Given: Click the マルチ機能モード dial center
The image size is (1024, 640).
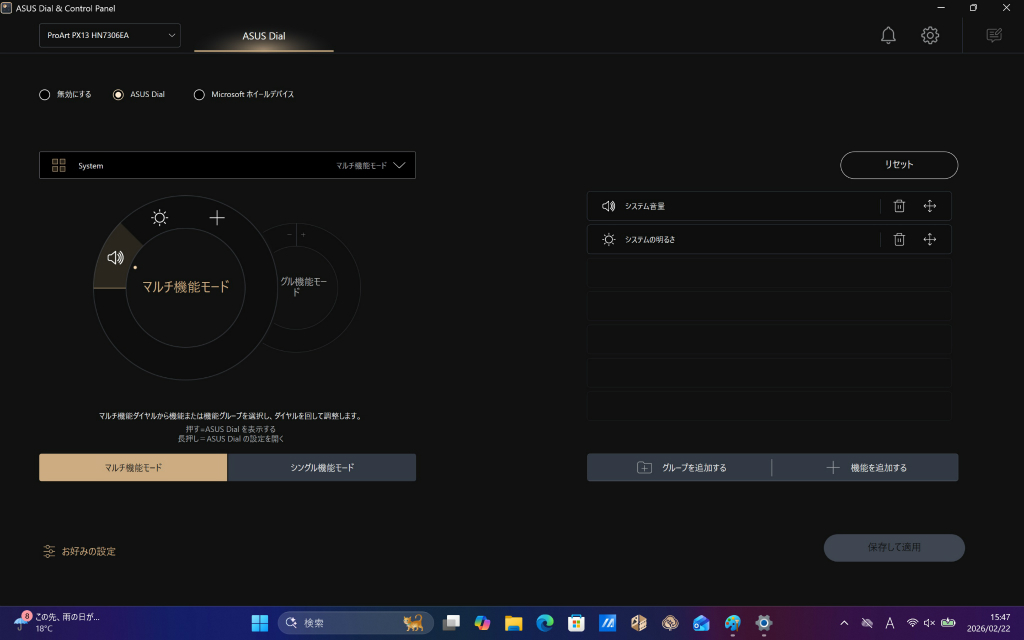Looking at the screenshot, I should [186, 287].
